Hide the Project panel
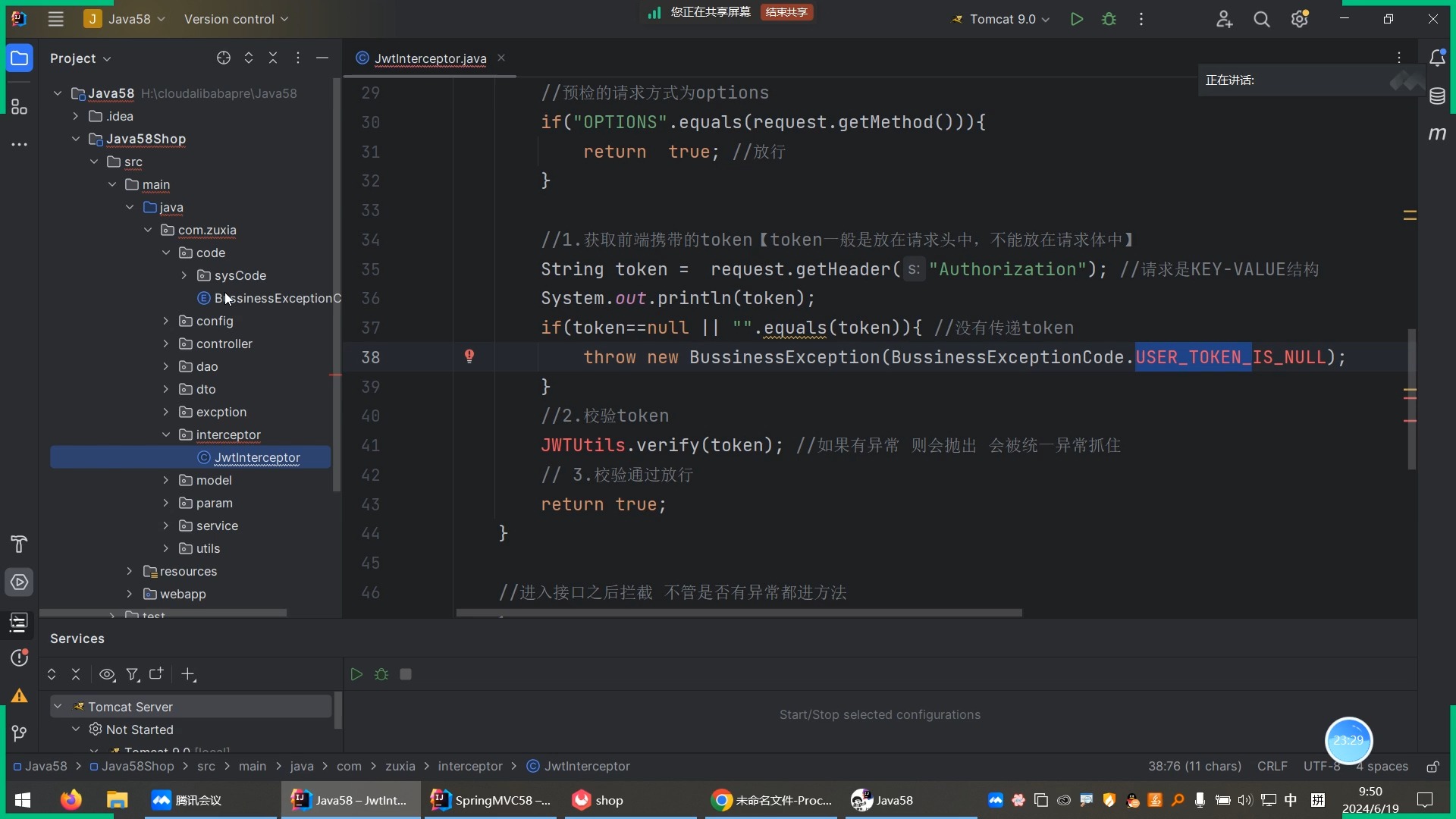1456x819 pixels. click(x=322, y=58)
